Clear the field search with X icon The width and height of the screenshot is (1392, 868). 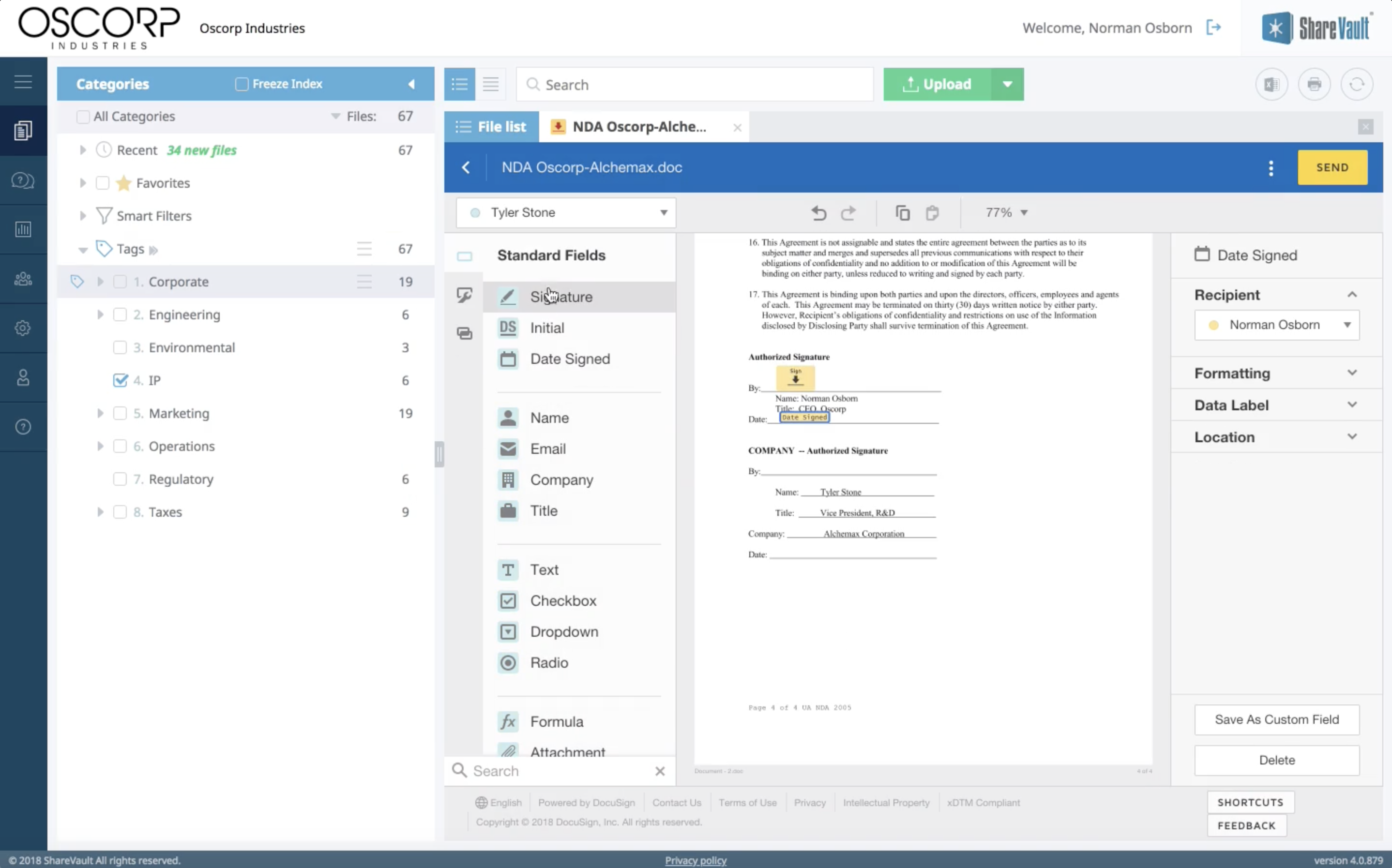[660, 771]
